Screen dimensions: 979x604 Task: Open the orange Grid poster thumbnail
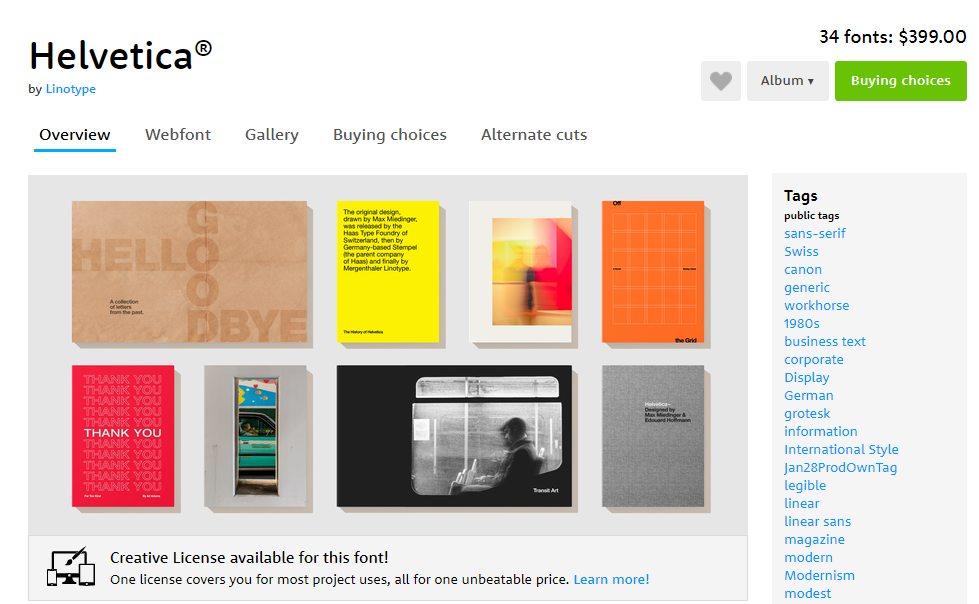(x=653, y=272)
